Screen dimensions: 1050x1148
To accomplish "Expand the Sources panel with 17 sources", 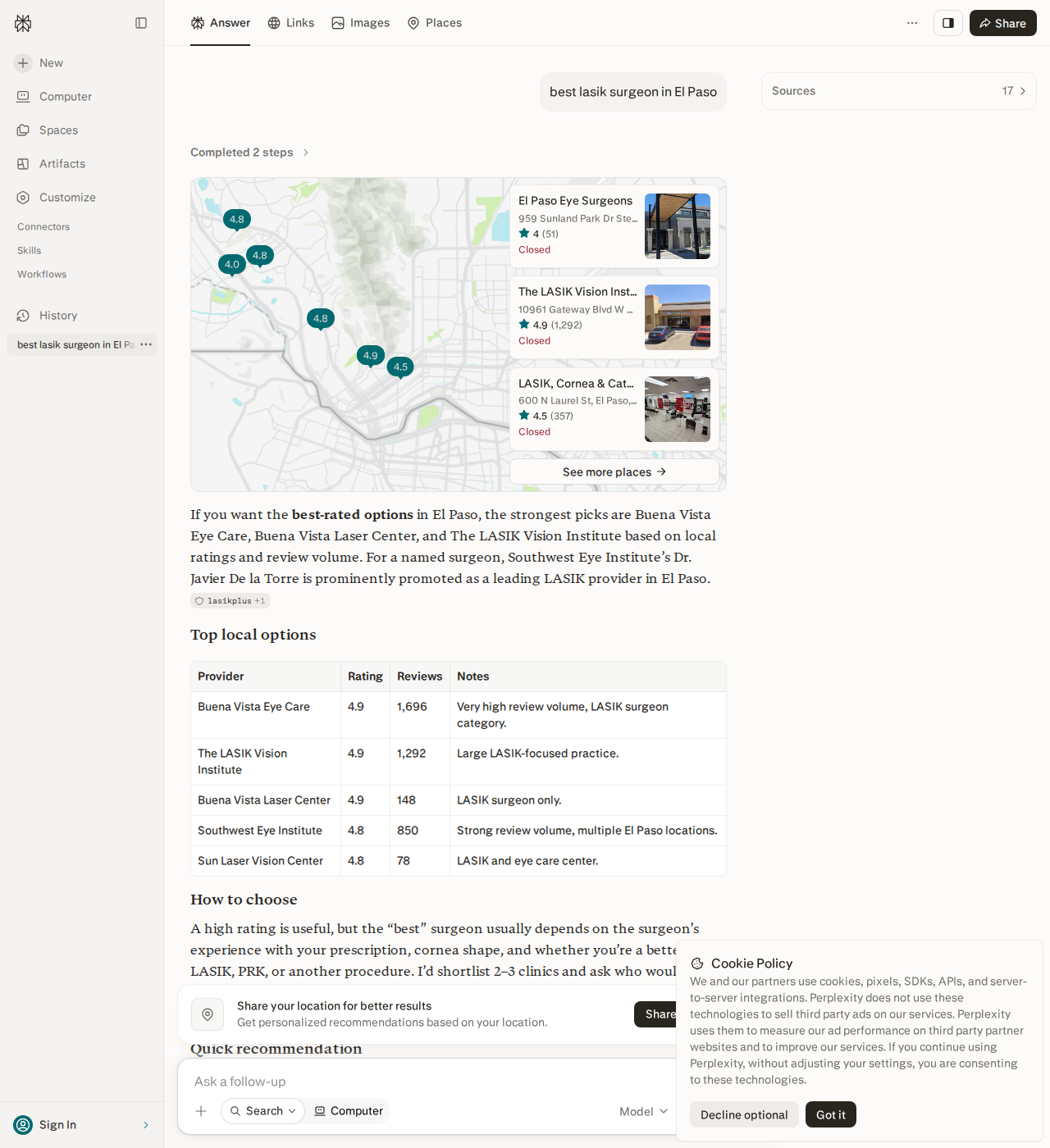I will (899, 91).
